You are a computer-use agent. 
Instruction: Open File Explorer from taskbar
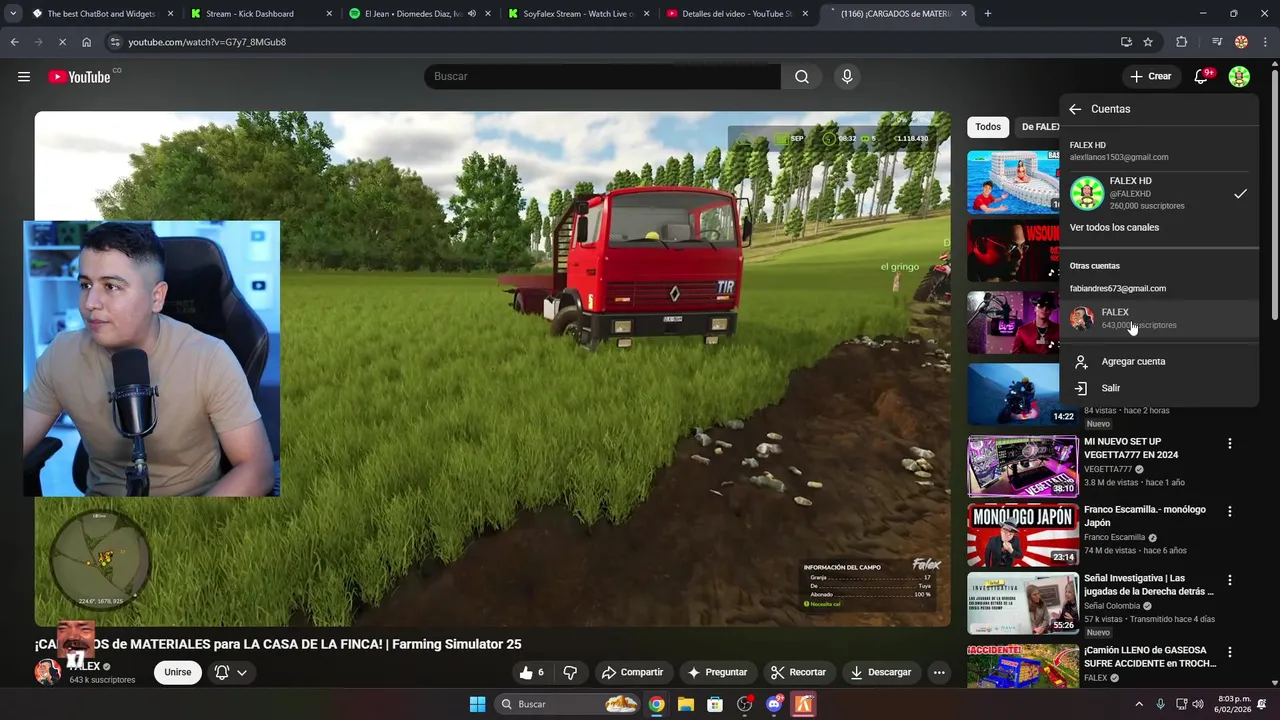(x=685, y=704)
